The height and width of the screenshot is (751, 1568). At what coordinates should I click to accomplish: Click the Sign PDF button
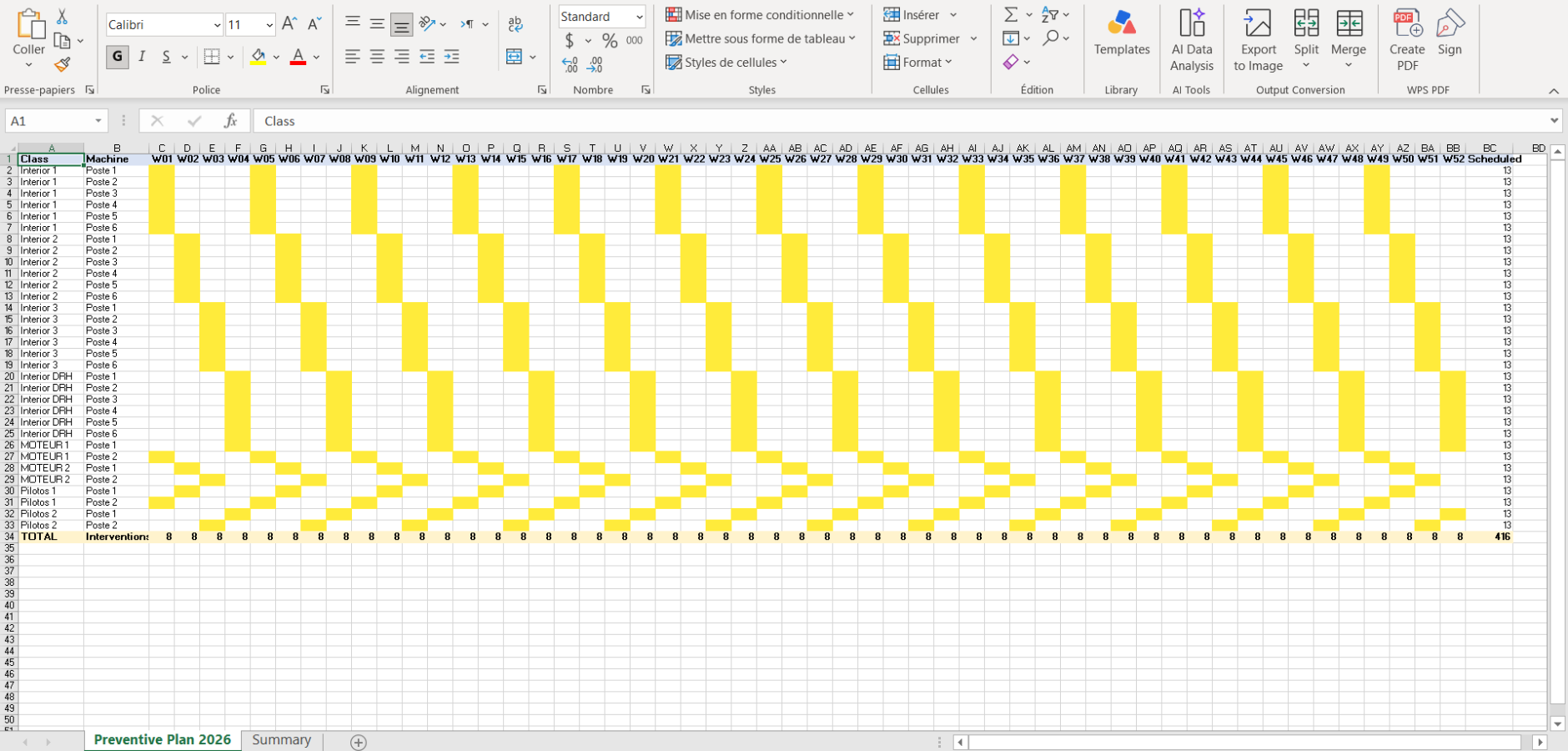(1450, 33)
